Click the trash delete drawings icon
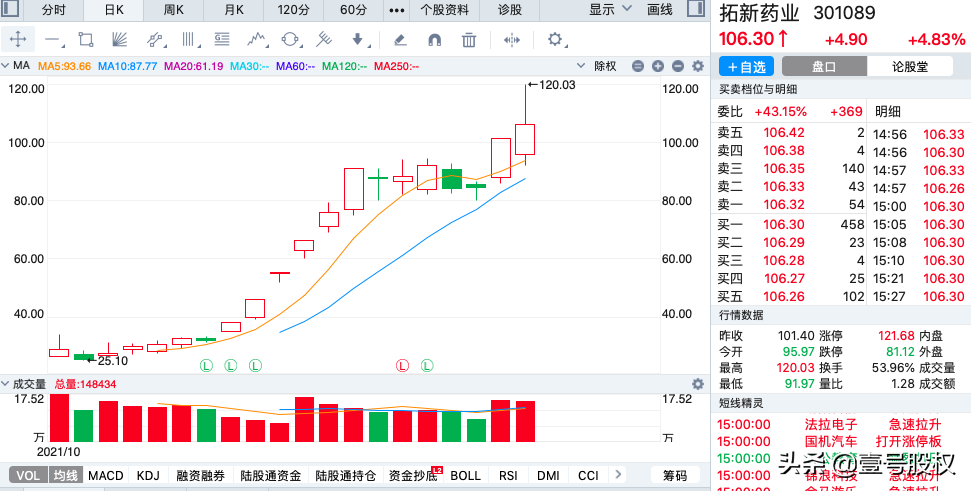Image resolution: width=971 pixels, height=491 pixels. [469, 40]
